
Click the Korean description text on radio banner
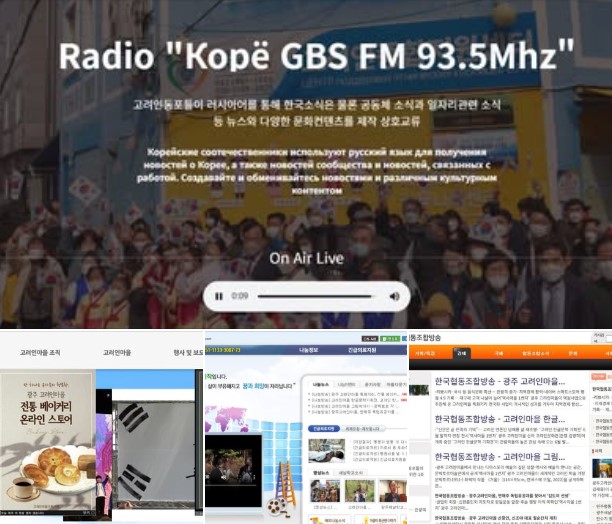[317, 113]
